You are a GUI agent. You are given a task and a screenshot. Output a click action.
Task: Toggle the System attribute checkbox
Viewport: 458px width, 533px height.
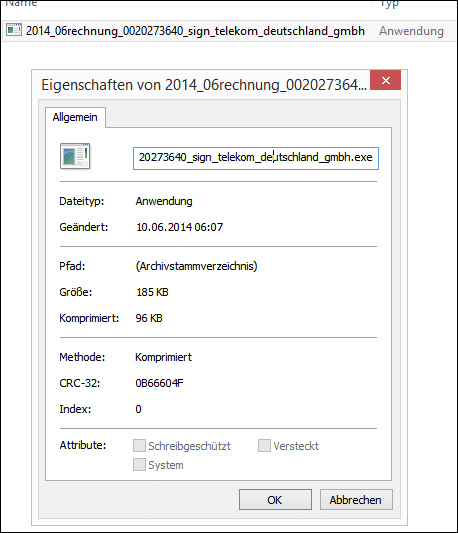[139, 465]
